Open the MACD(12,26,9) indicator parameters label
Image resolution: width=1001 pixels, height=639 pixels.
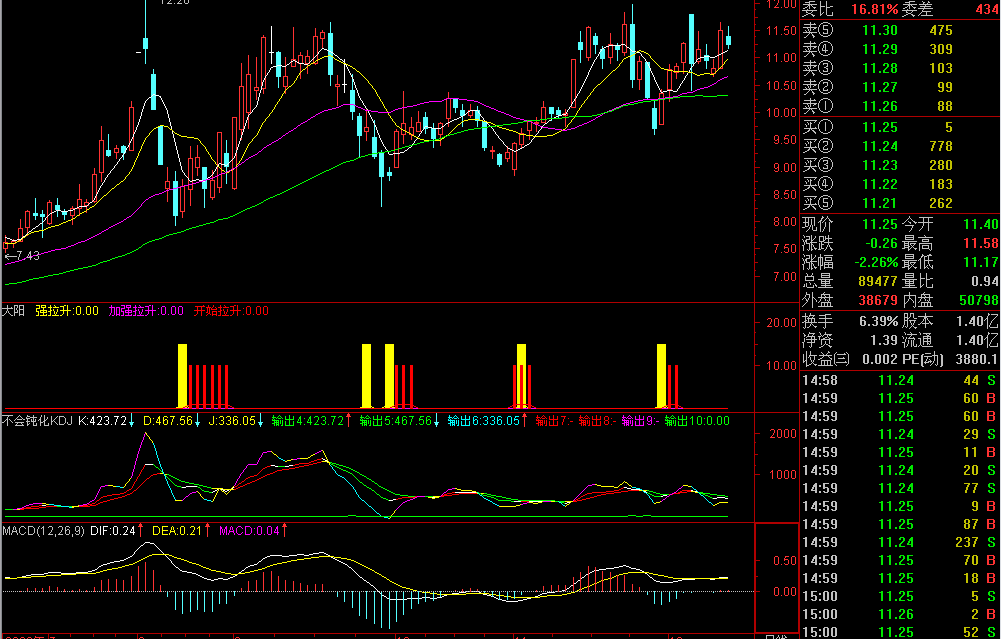tap(43, 530)
